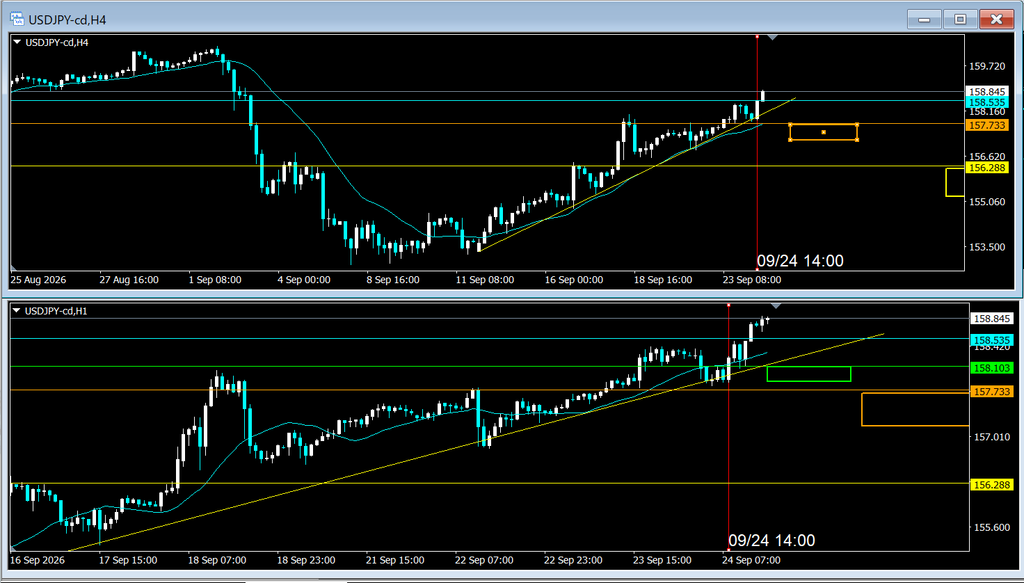Select the orange rectangle center handle on H4
1024x583 pixels.
click(x=824, y=133)
